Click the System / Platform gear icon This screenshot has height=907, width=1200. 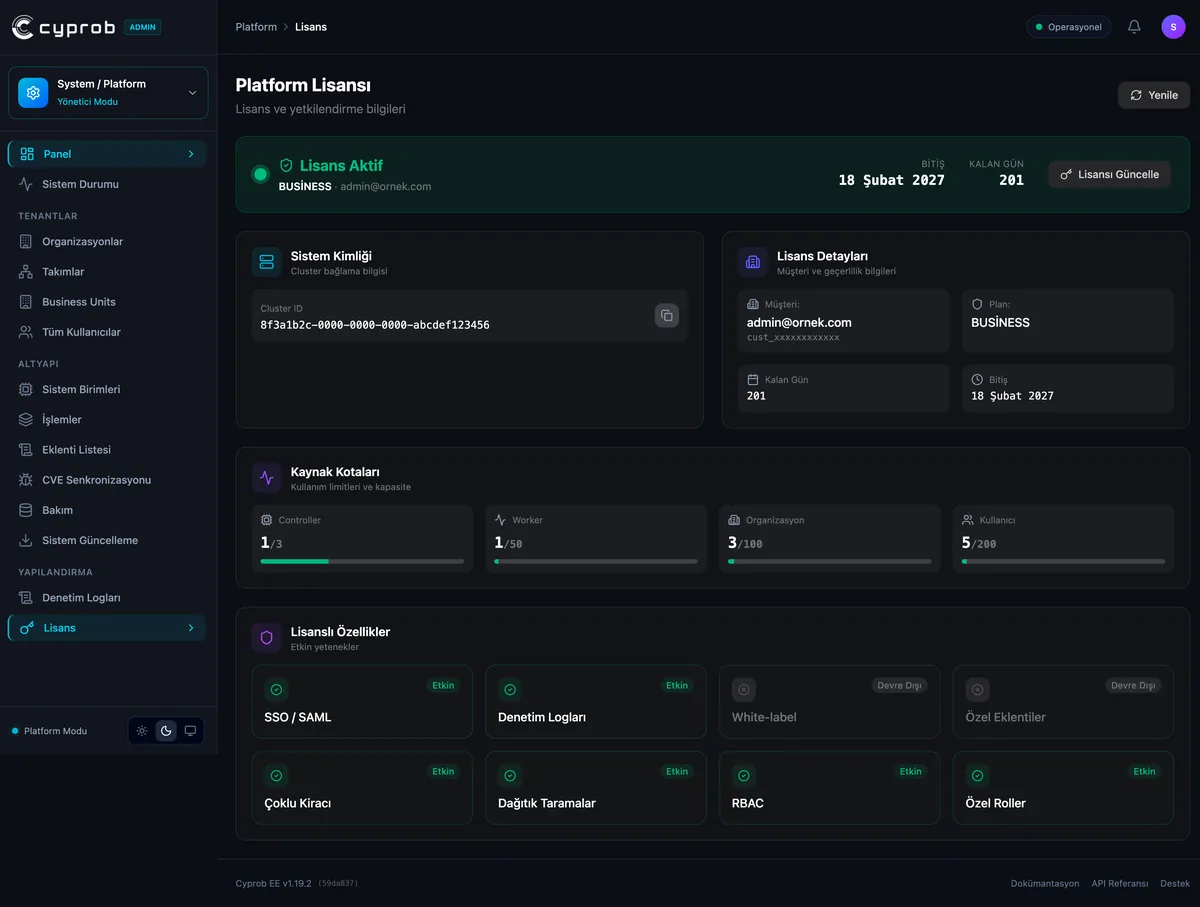[33, 93]
